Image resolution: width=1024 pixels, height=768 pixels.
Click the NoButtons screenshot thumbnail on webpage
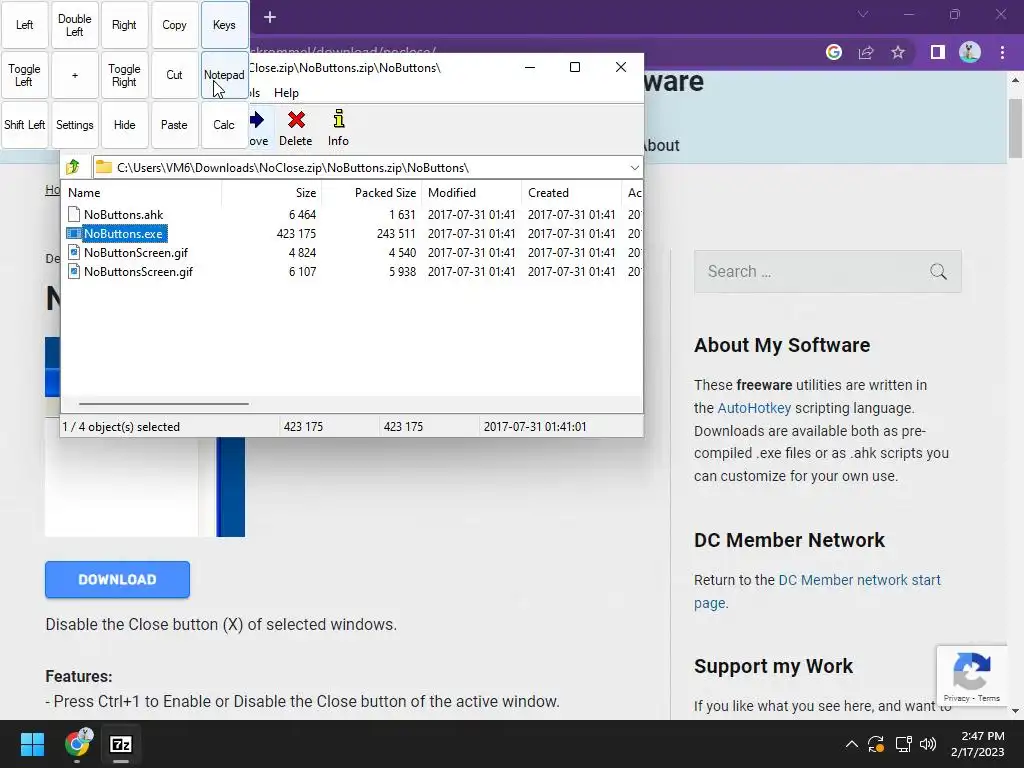[x=145, y=487]
